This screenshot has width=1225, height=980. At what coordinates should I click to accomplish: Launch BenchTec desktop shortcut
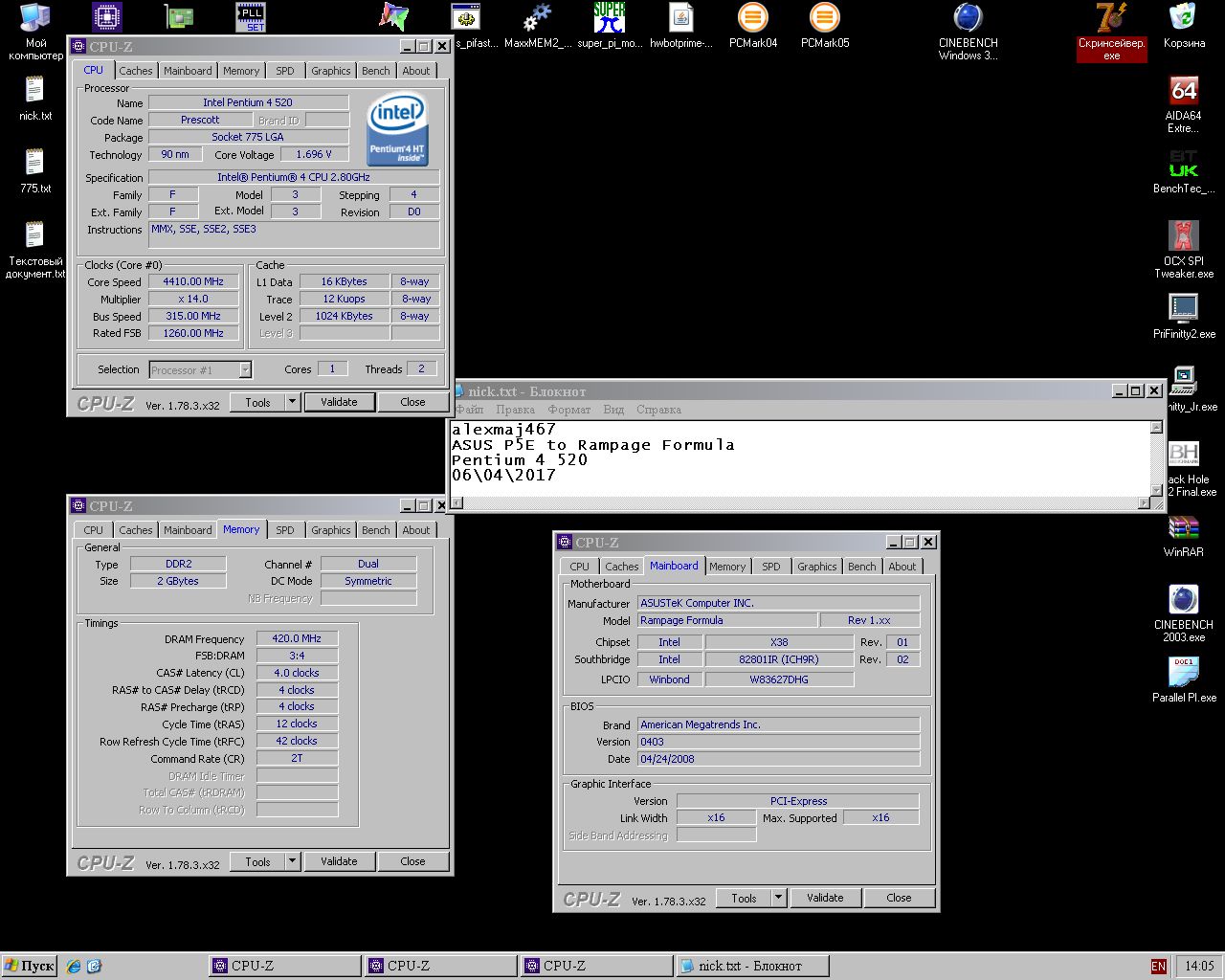[1184, 171]
